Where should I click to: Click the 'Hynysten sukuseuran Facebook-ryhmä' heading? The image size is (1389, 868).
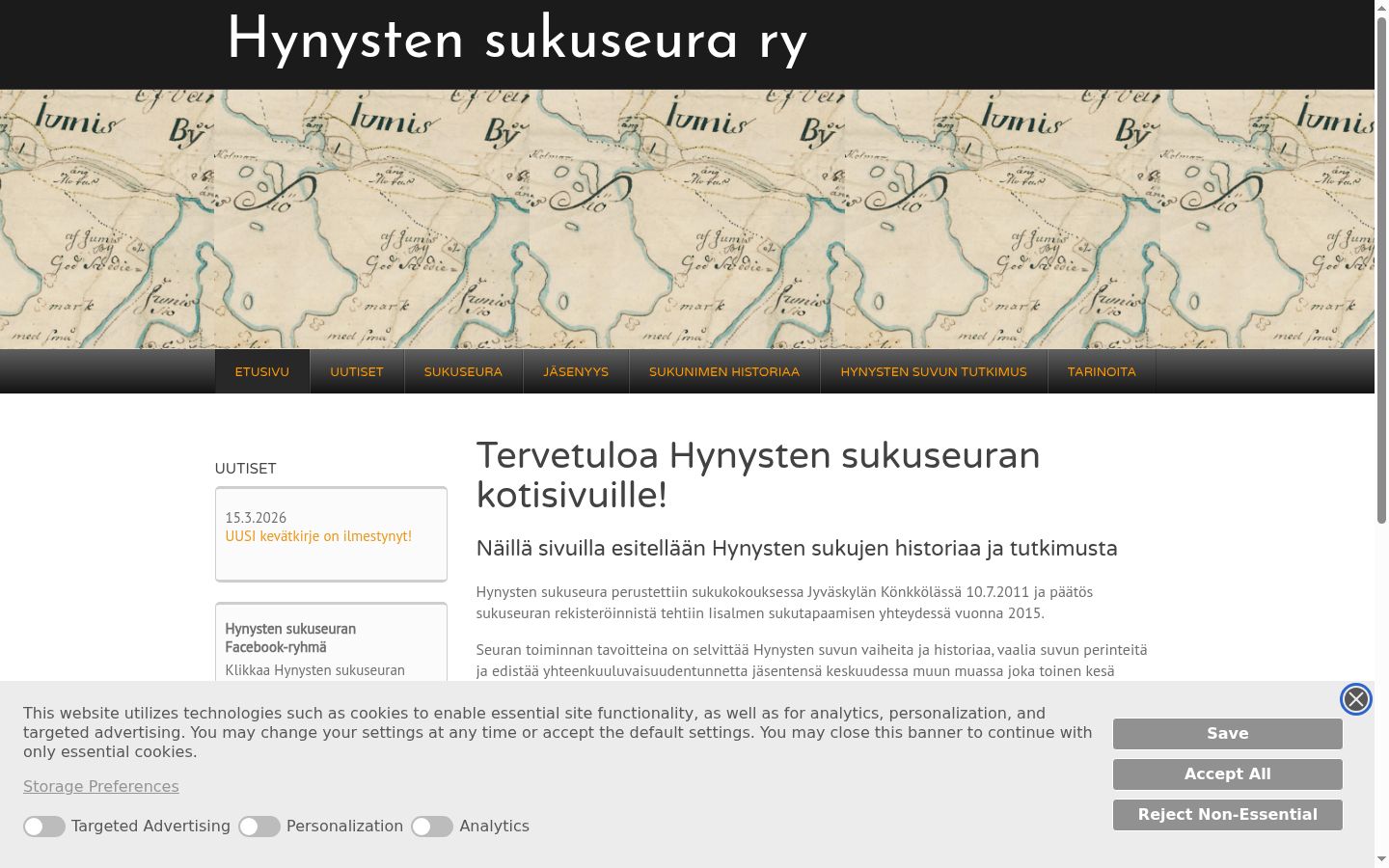[290, 637]
